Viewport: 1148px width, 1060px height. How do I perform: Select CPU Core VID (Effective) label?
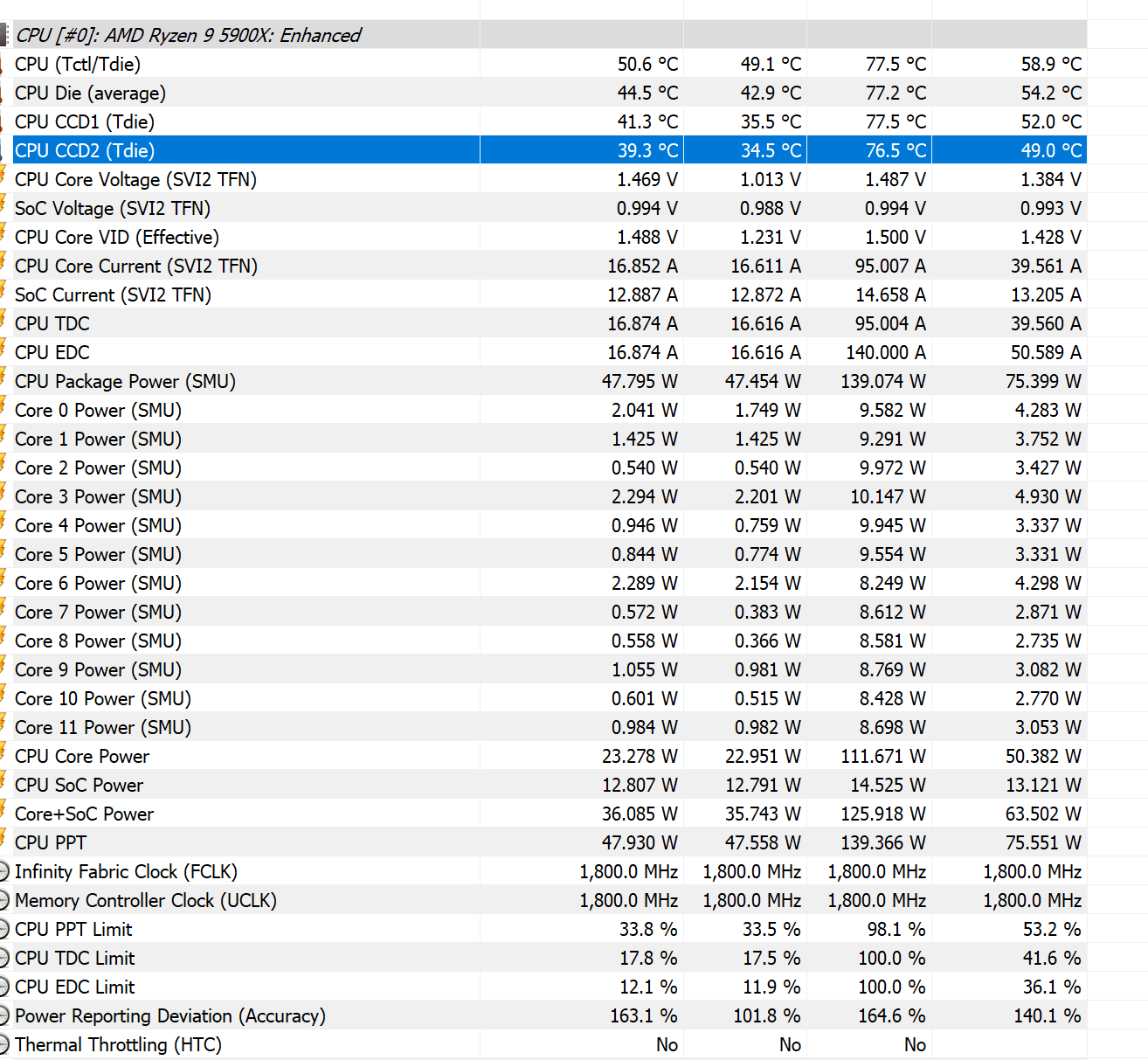point(117,237)
